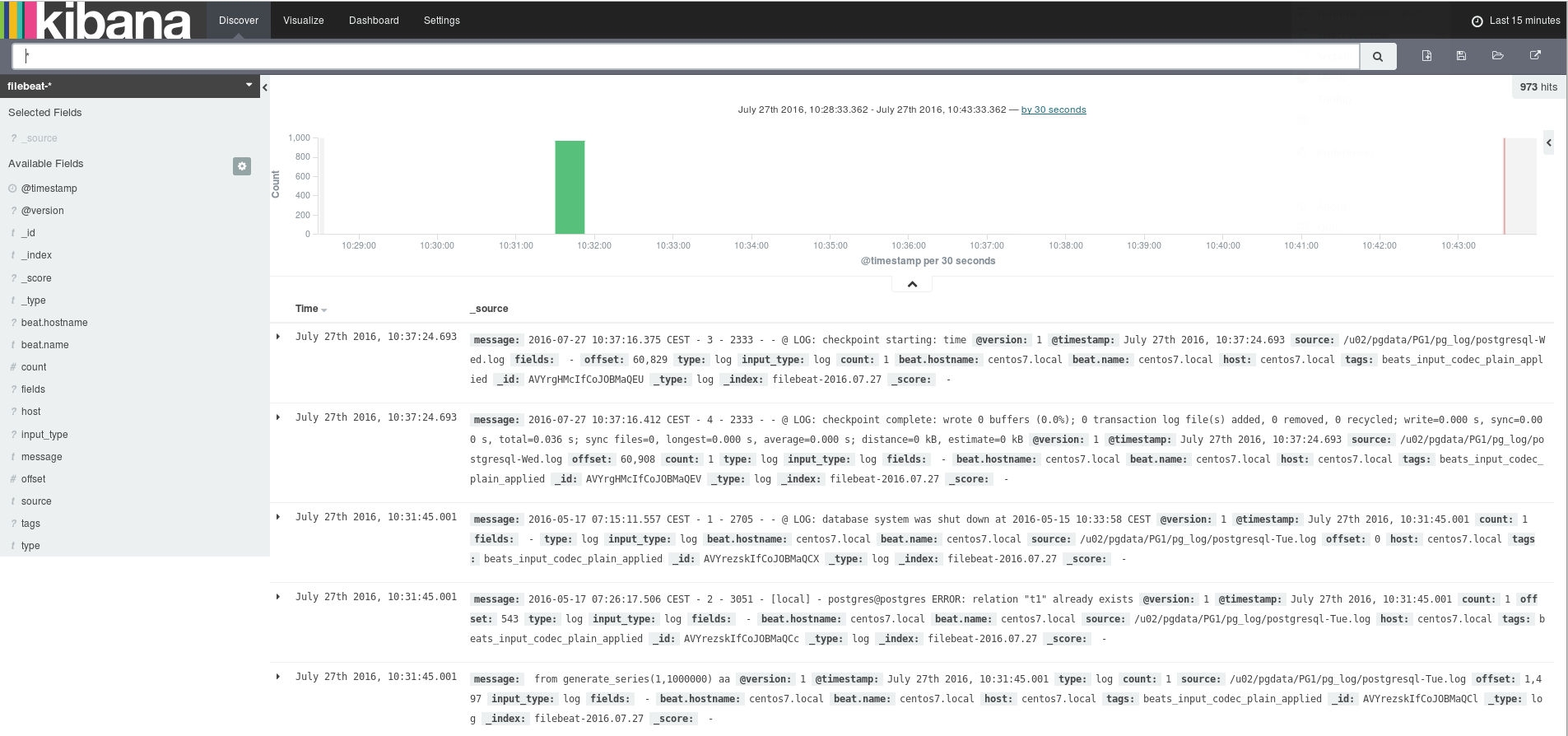The image size is (1568, 736).
Task: Click the 973 hits counter
Action: tap(1538, 87)
